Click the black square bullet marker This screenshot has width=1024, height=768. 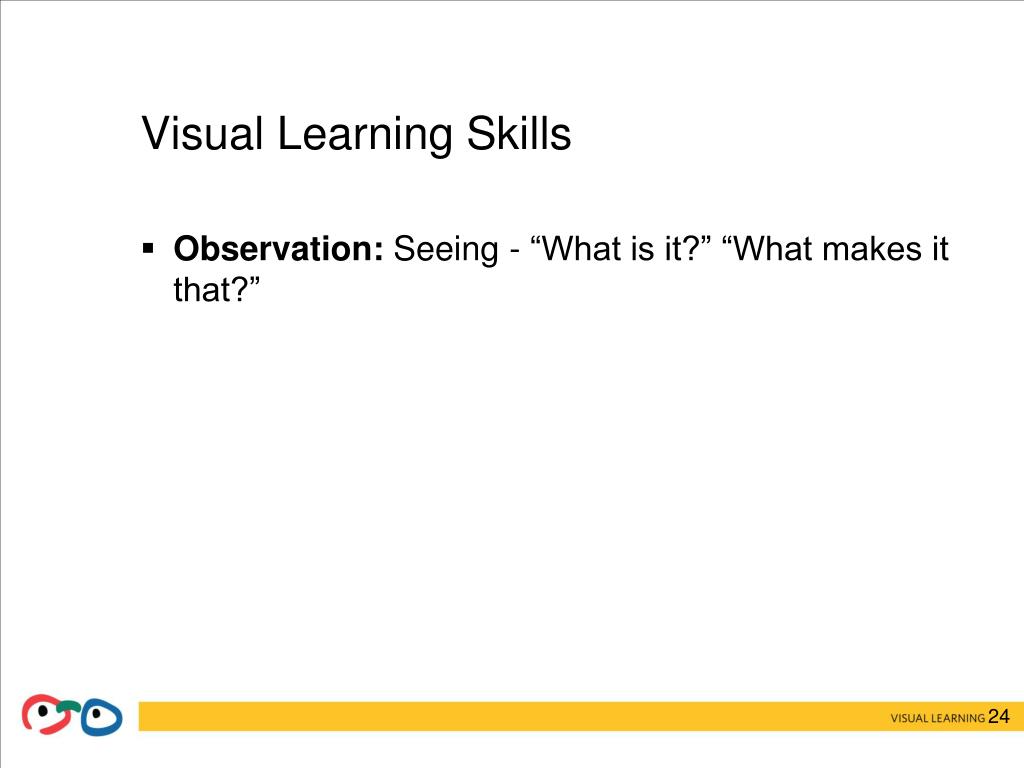[x=149, y=248]
